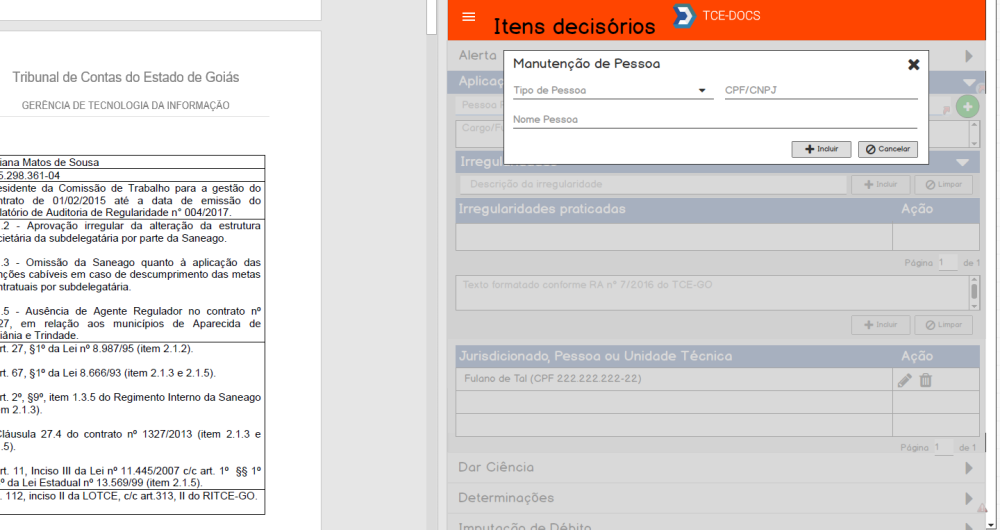Click page number field under Irregularidades praticadas
Image resolution: width=1000 pixels, height=530 pixels.
point(944,262)
